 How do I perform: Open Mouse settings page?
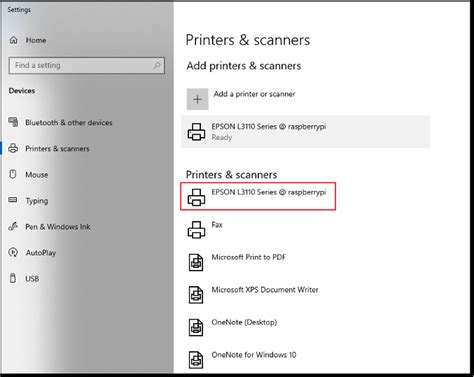pos(37,175)
